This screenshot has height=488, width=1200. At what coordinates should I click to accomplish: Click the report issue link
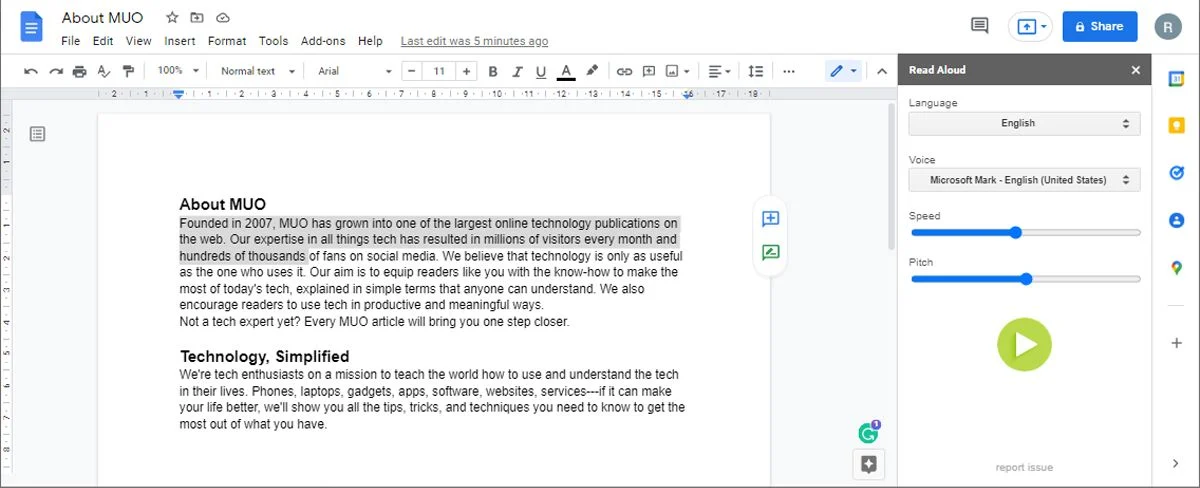tap(1024, 468)
